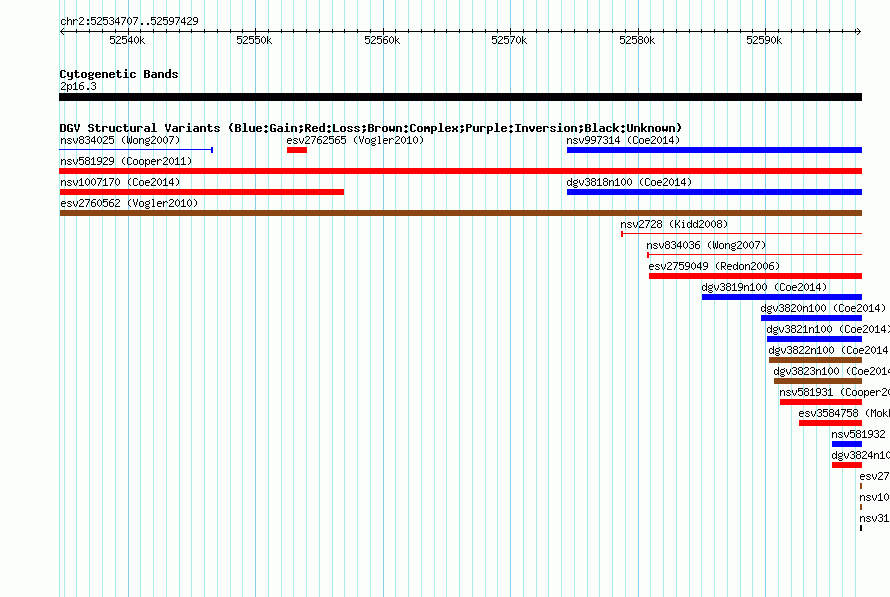Screen dimensions: 890x597
Task: Click the DGV Structural Variants track title
Action: pos(371,128)
